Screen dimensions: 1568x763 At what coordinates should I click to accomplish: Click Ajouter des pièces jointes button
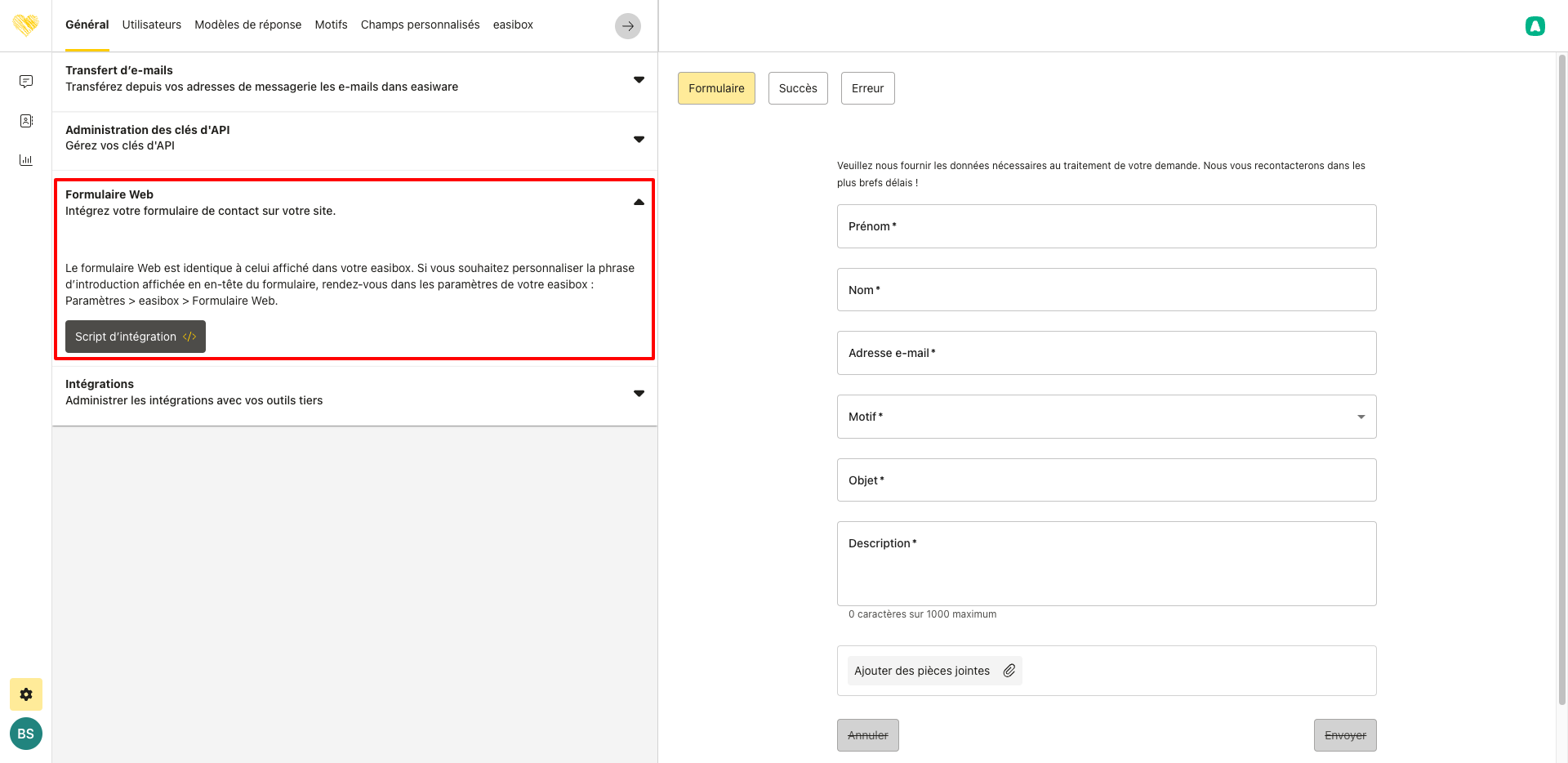click(934, 671)
